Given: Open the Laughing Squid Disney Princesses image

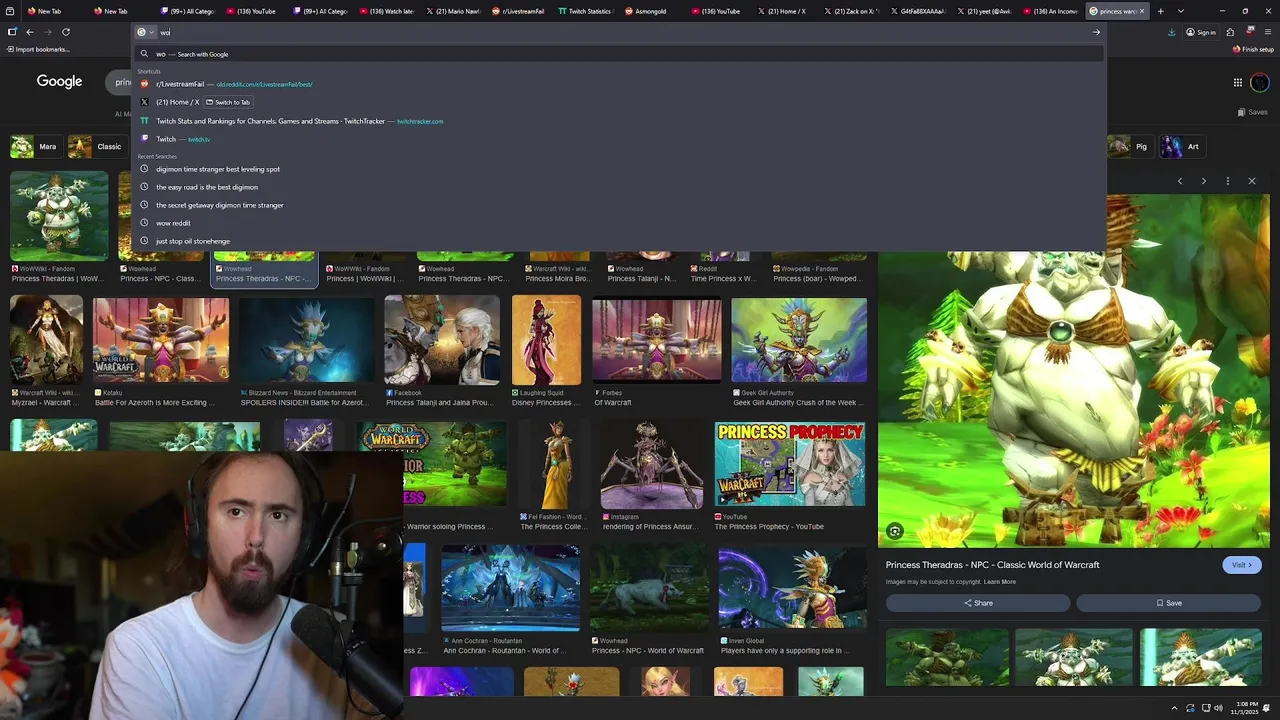Looking at the screenshot, I should click(546, 340).
